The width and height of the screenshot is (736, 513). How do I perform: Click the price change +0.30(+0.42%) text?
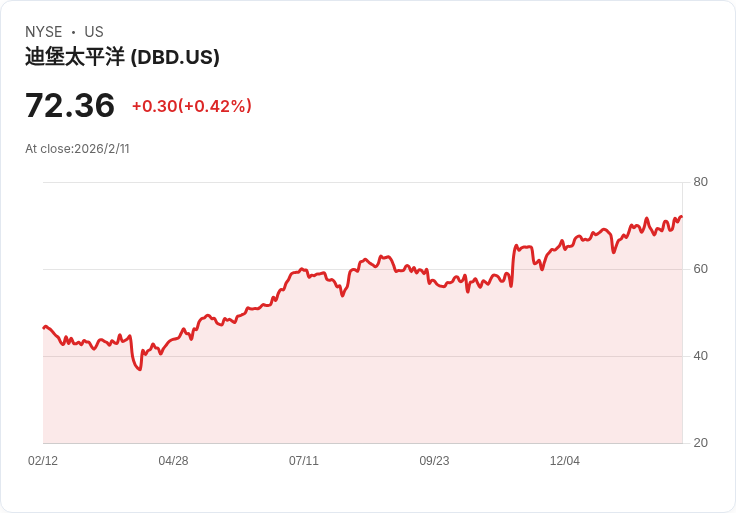pos(192,106)
